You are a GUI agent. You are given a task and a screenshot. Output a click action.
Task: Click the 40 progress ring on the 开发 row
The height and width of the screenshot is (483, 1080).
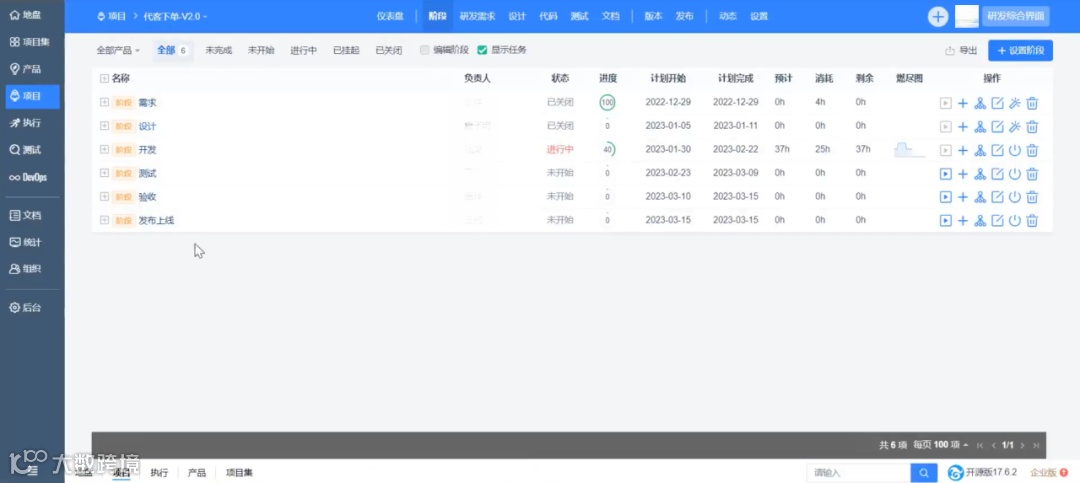[607, 150]
